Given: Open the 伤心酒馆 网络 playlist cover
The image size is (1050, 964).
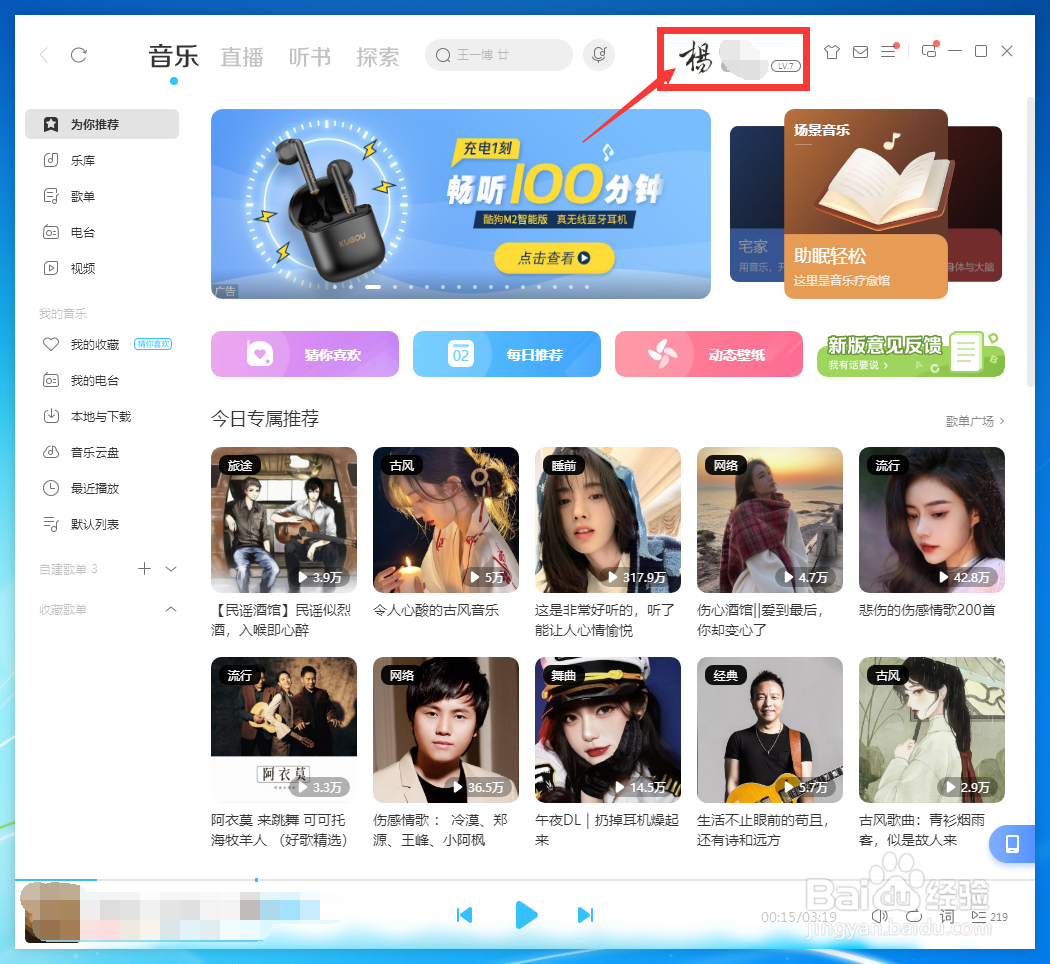Looking at the screenshot, I should tap(770, 520).
